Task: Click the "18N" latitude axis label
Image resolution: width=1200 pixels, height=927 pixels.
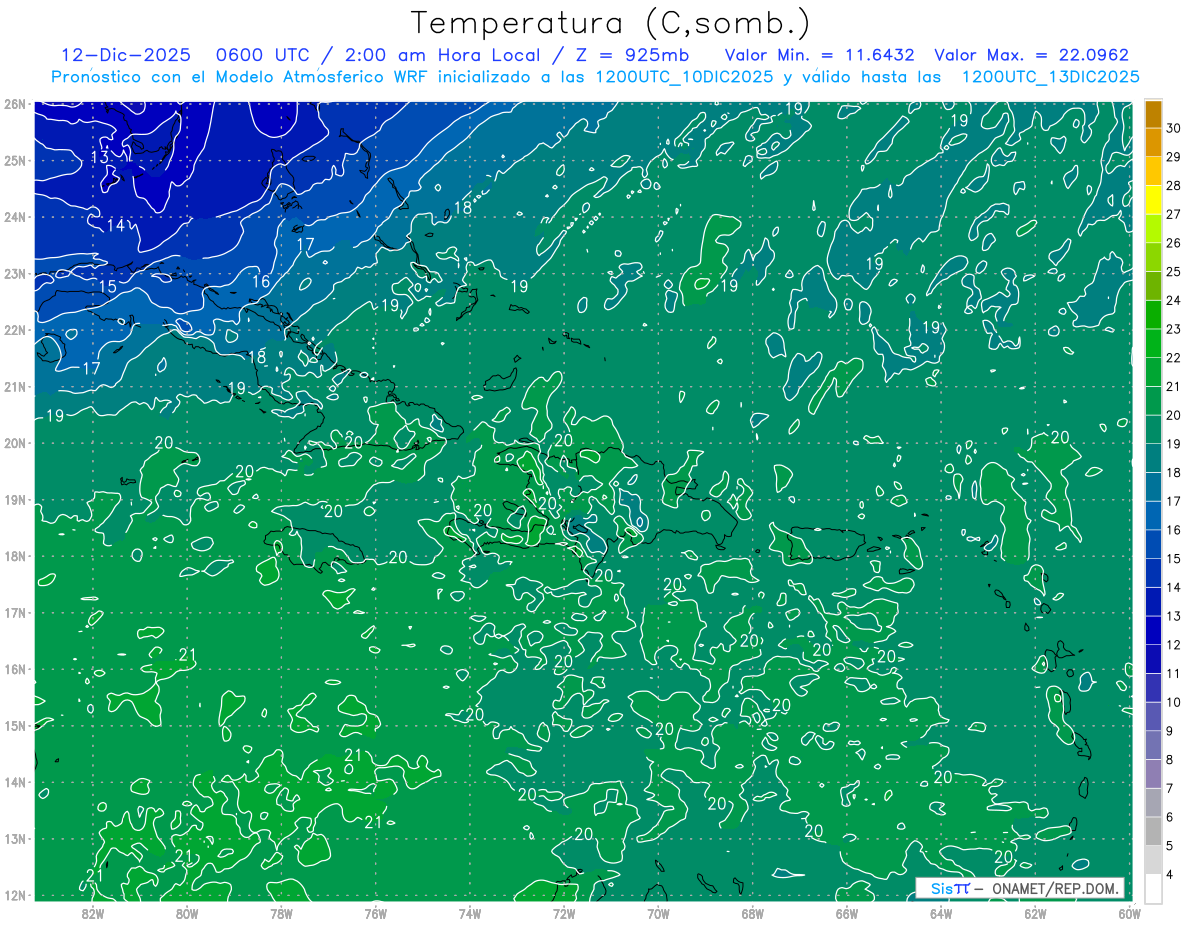Action: click(15, 556)
